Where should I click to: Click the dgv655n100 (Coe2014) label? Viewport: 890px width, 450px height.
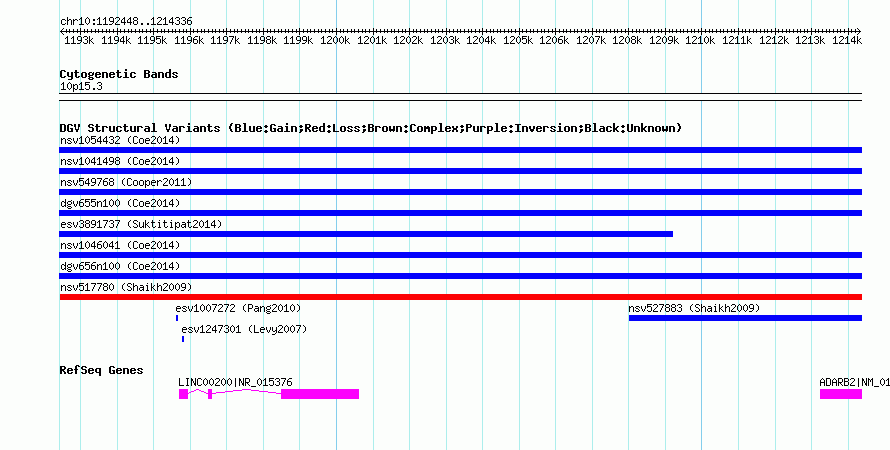tap(120, 203)
